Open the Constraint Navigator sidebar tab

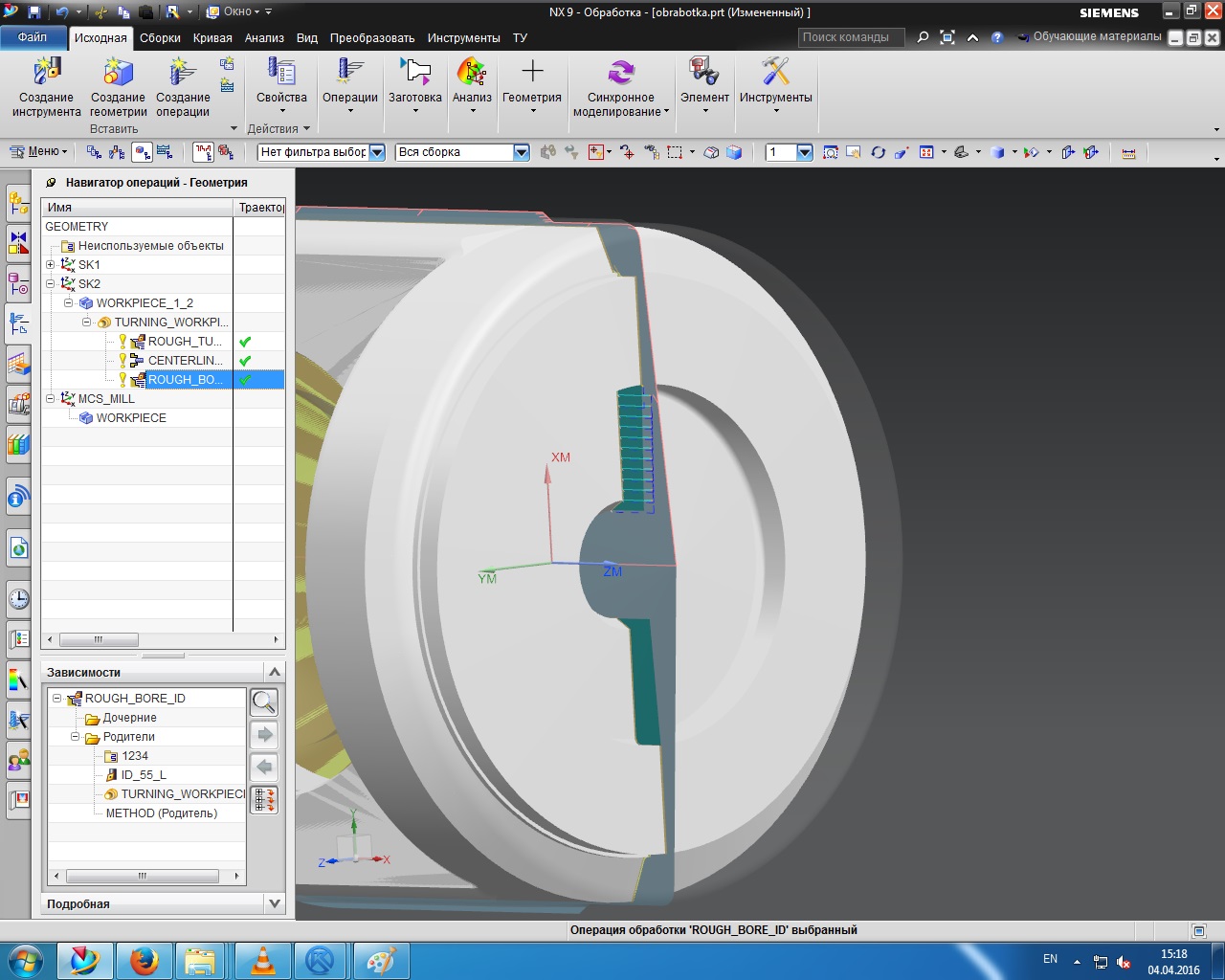(18, 243)
